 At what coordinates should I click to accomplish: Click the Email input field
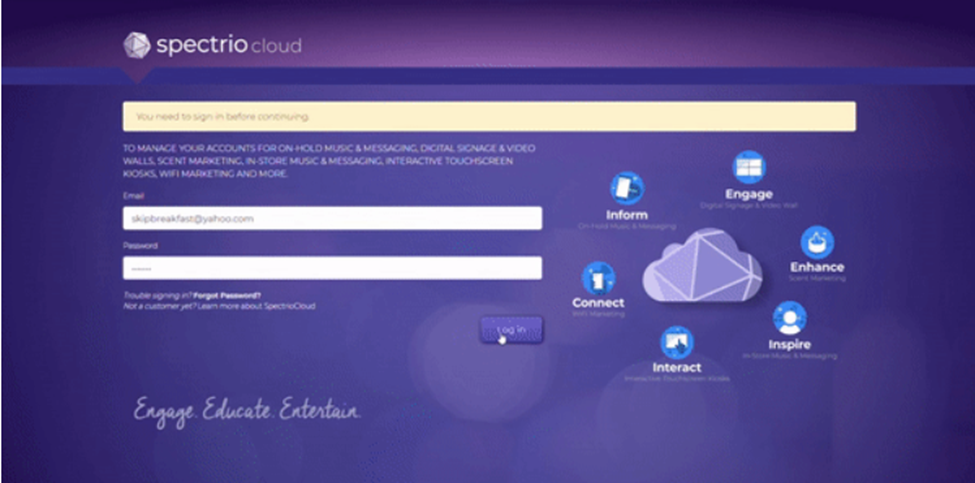tap(332, 218)
